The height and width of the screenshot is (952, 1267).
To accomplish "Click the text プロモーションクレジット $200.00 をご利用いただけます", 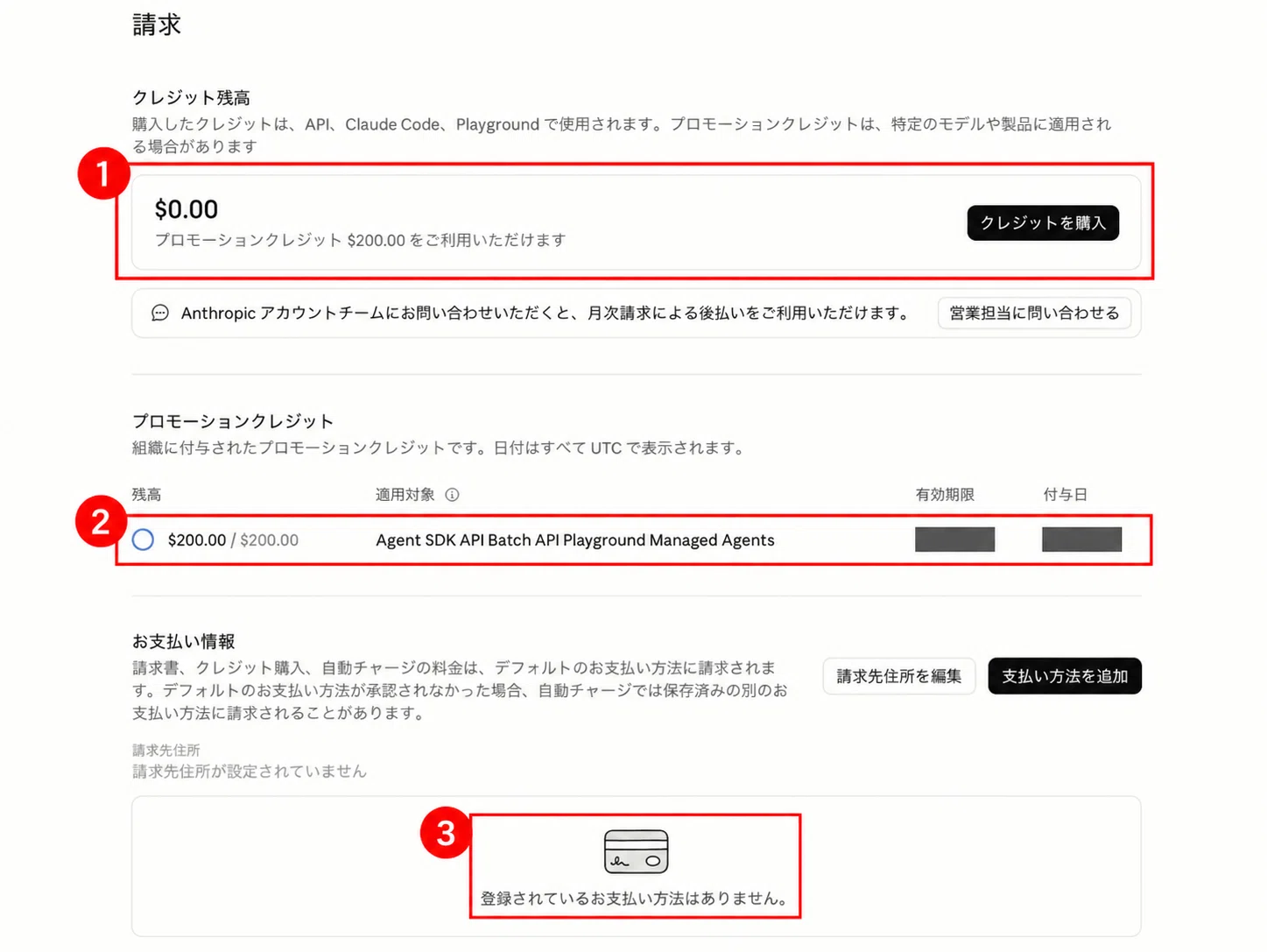I will coord(360,240).
